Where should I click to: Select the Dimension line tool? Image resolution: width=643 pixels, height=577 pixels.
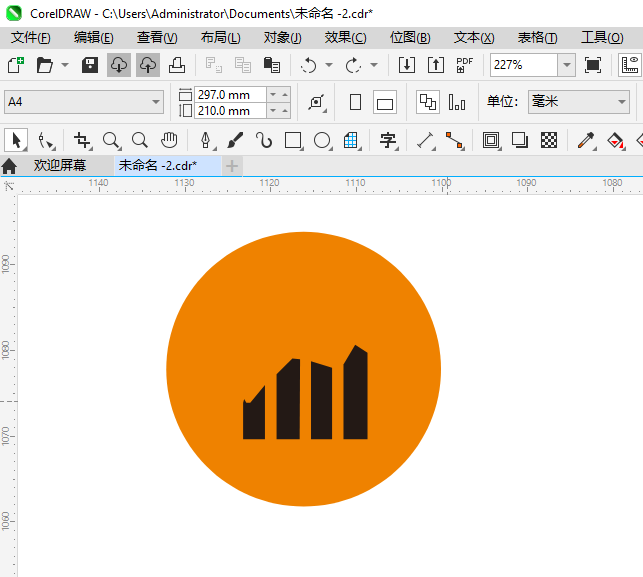tap(426, 140)
